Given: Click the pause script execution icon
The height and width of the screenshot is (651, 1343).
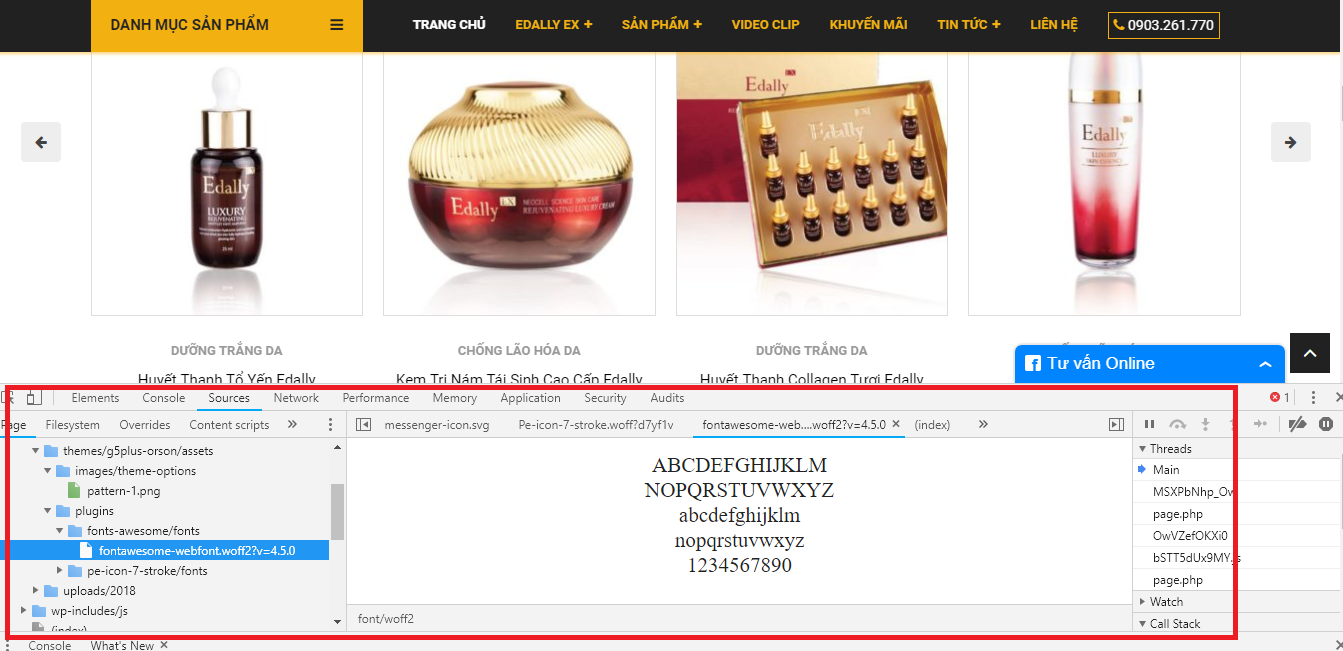Looking at the screenshot, I should [x=1149, y=425].
